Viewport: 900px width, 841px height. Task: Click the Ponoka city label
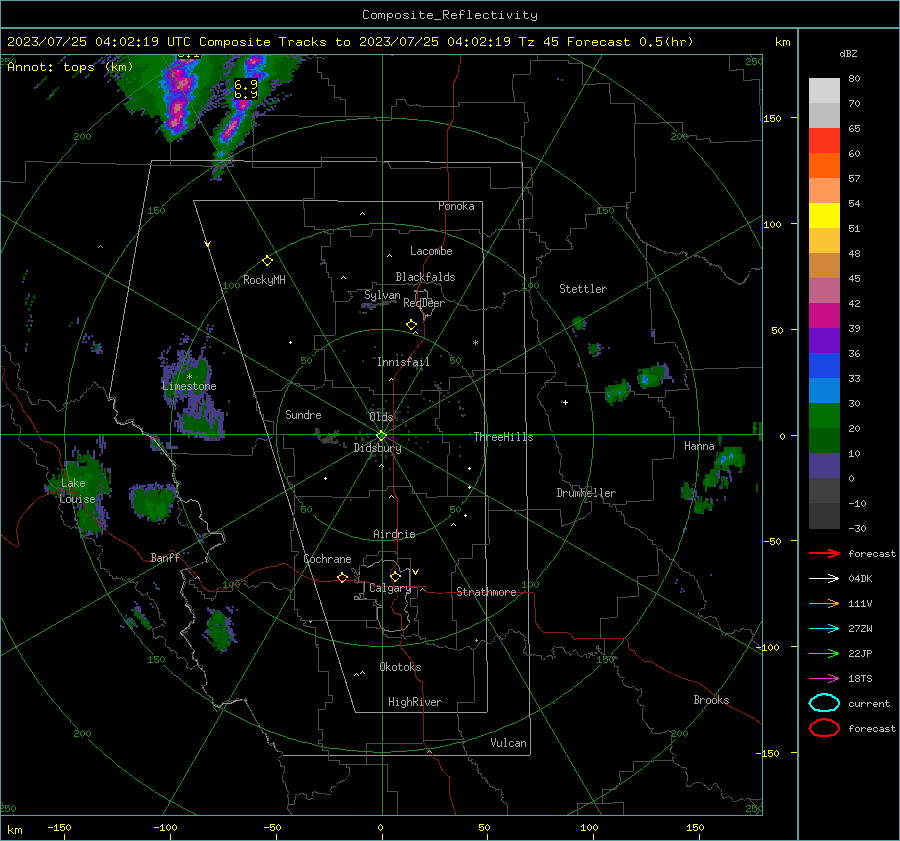pyautogui.click(x=456, y=206)
